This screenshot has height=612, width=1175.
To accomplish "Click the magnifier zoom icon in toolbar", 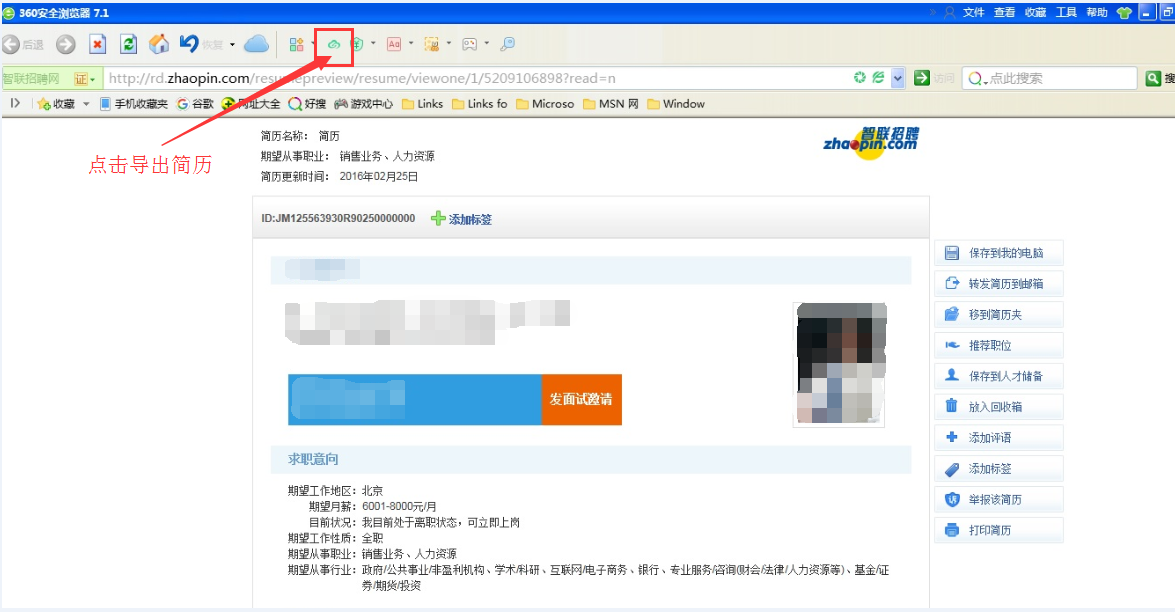I will point(507,44).
